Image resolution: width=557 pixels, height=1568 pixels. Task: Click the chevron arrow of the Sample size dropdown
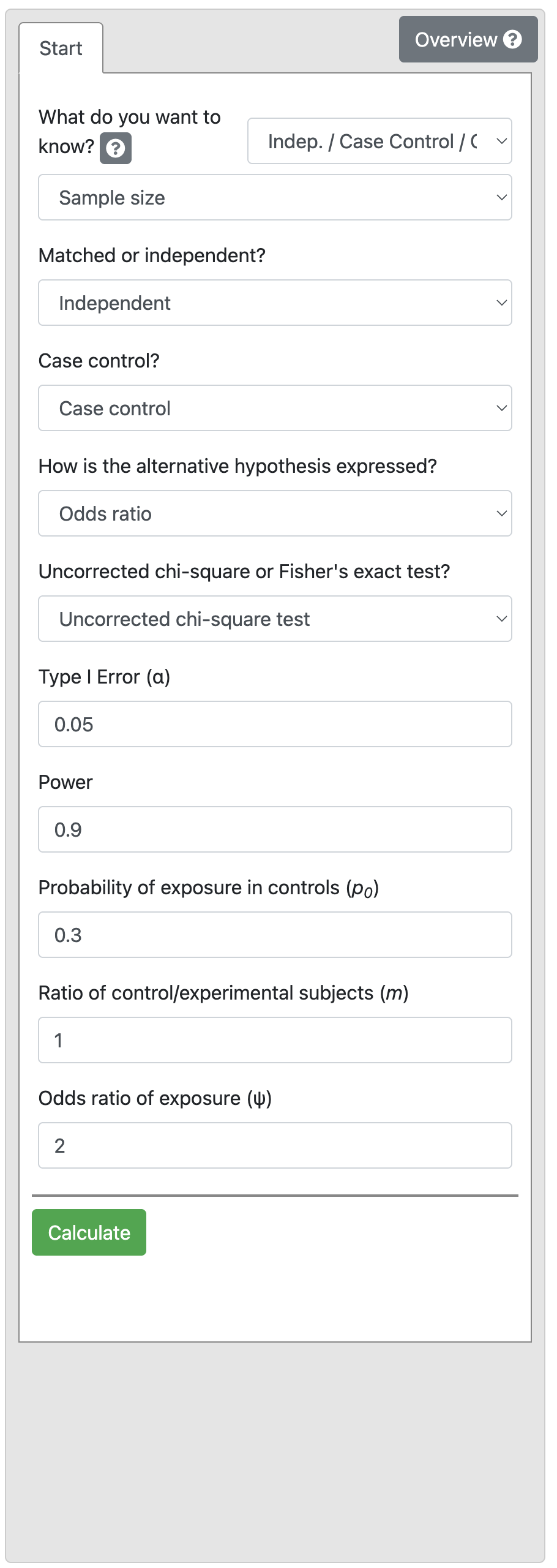[501, 198]
